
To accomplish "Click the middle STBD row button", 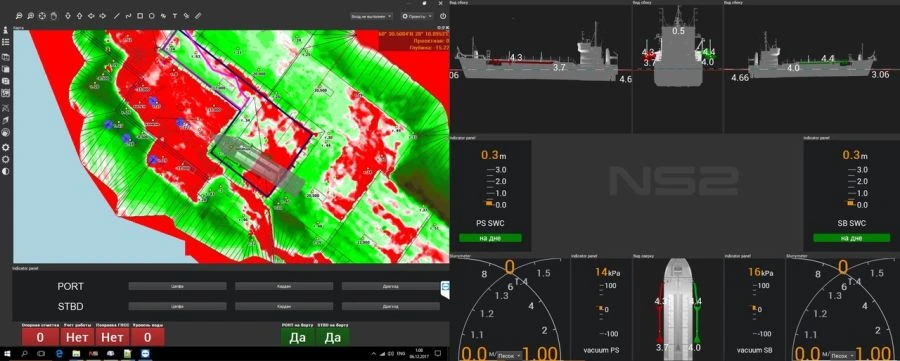I will click(x=284, y=306).
